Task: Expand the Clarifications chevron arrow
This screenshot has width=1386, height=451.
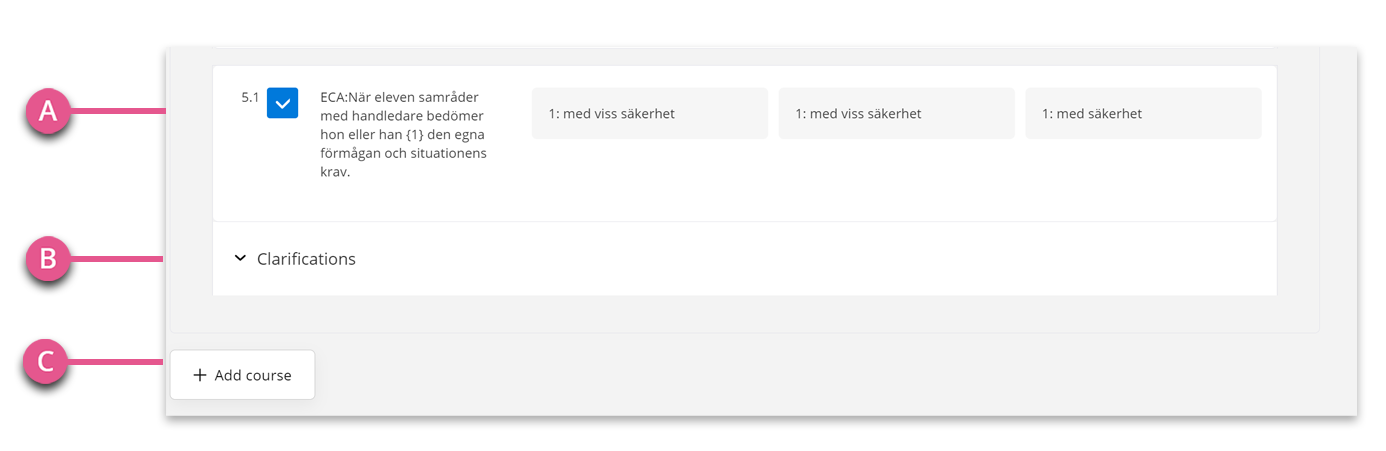Action: [240, 258]
